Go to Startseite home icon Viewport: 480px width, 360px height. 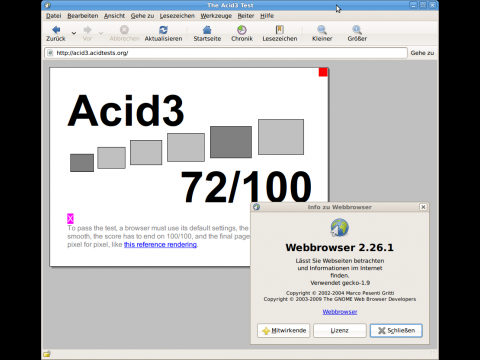coord(207,30)
